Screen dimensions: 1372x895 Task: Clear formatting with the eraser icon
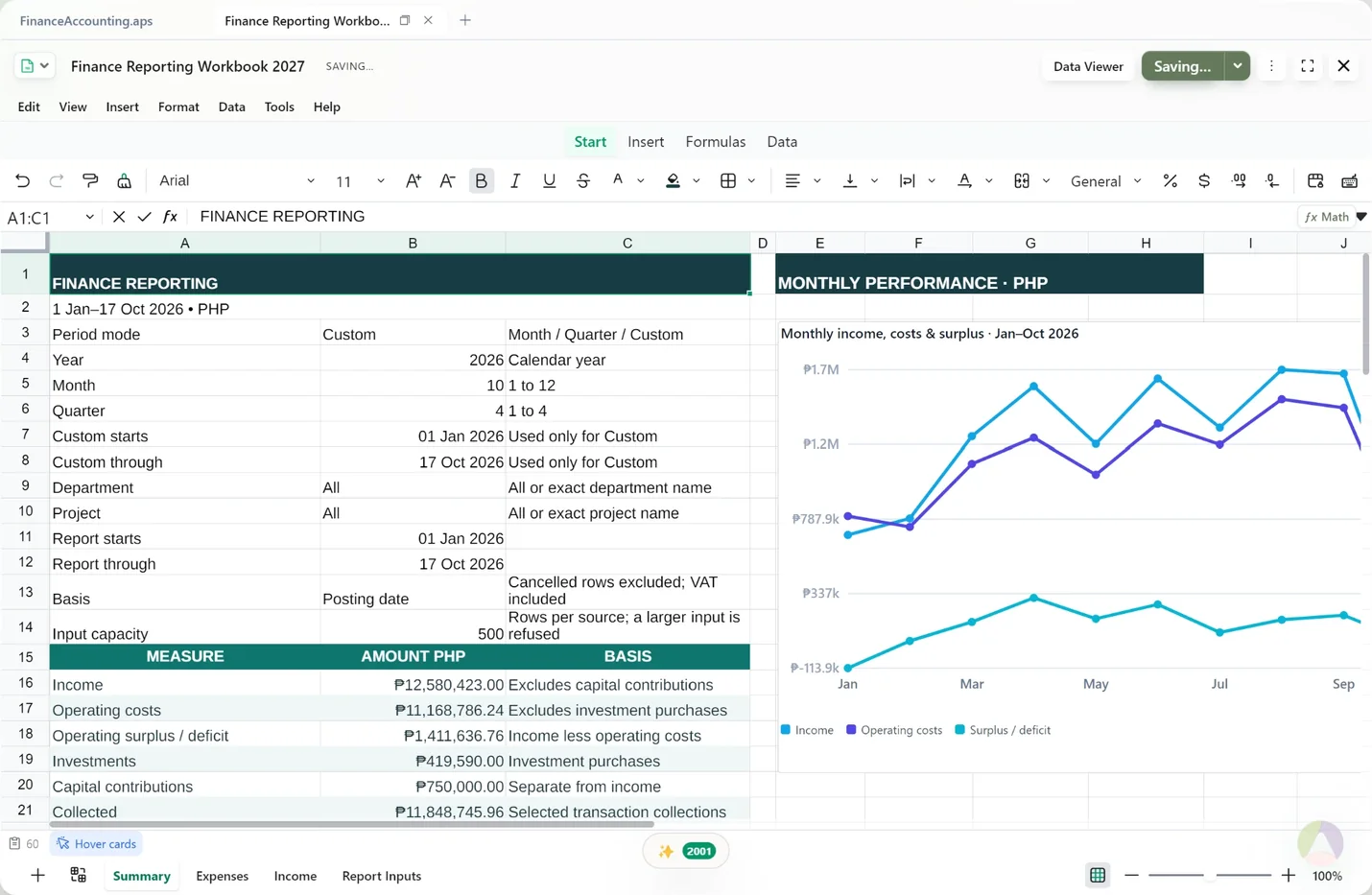(x=125, y=180)
